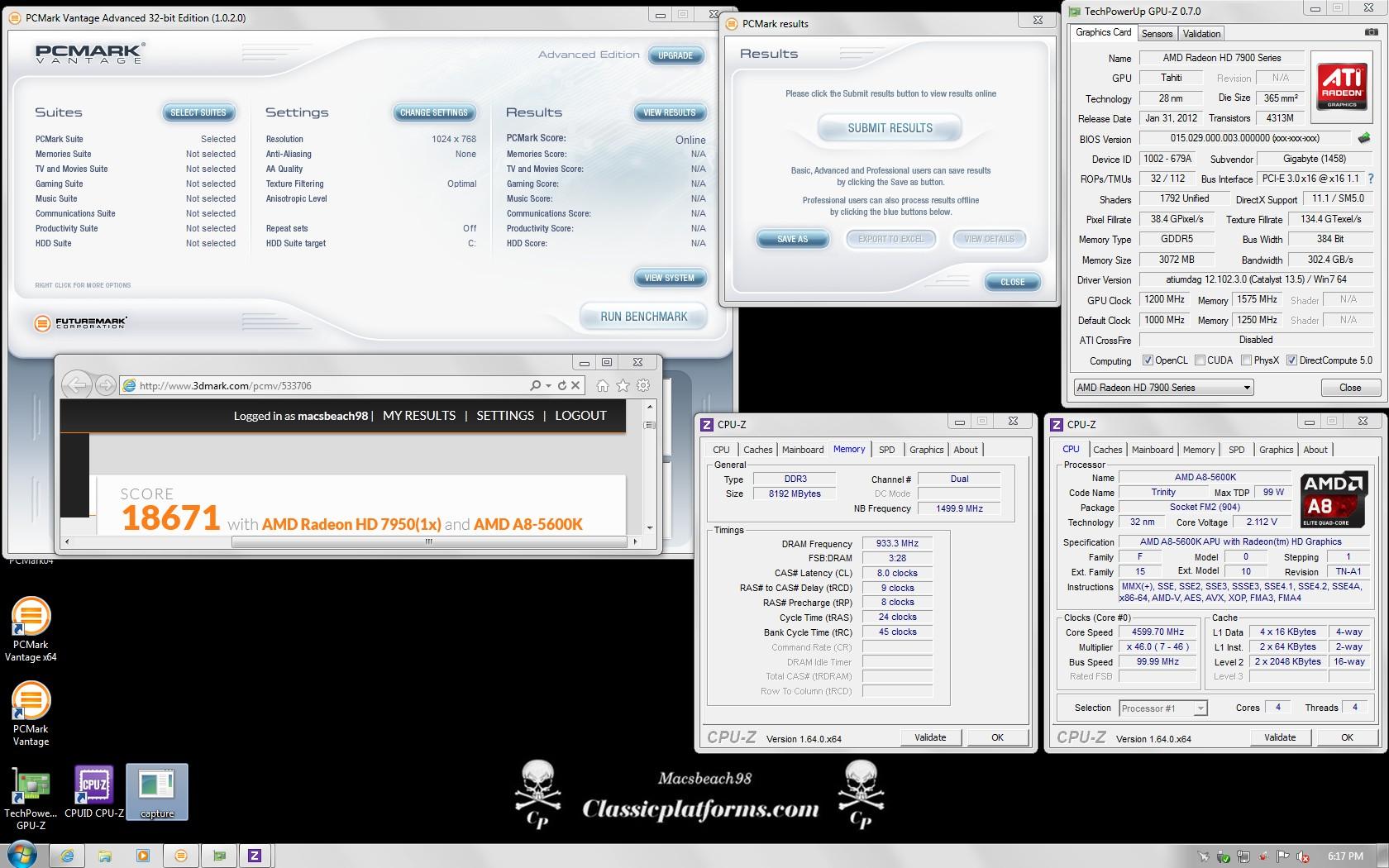This screenshot has width=1389, height=868.
Task: Click Memory tab in right CPU-Z
Action: tap(1199, 450)
